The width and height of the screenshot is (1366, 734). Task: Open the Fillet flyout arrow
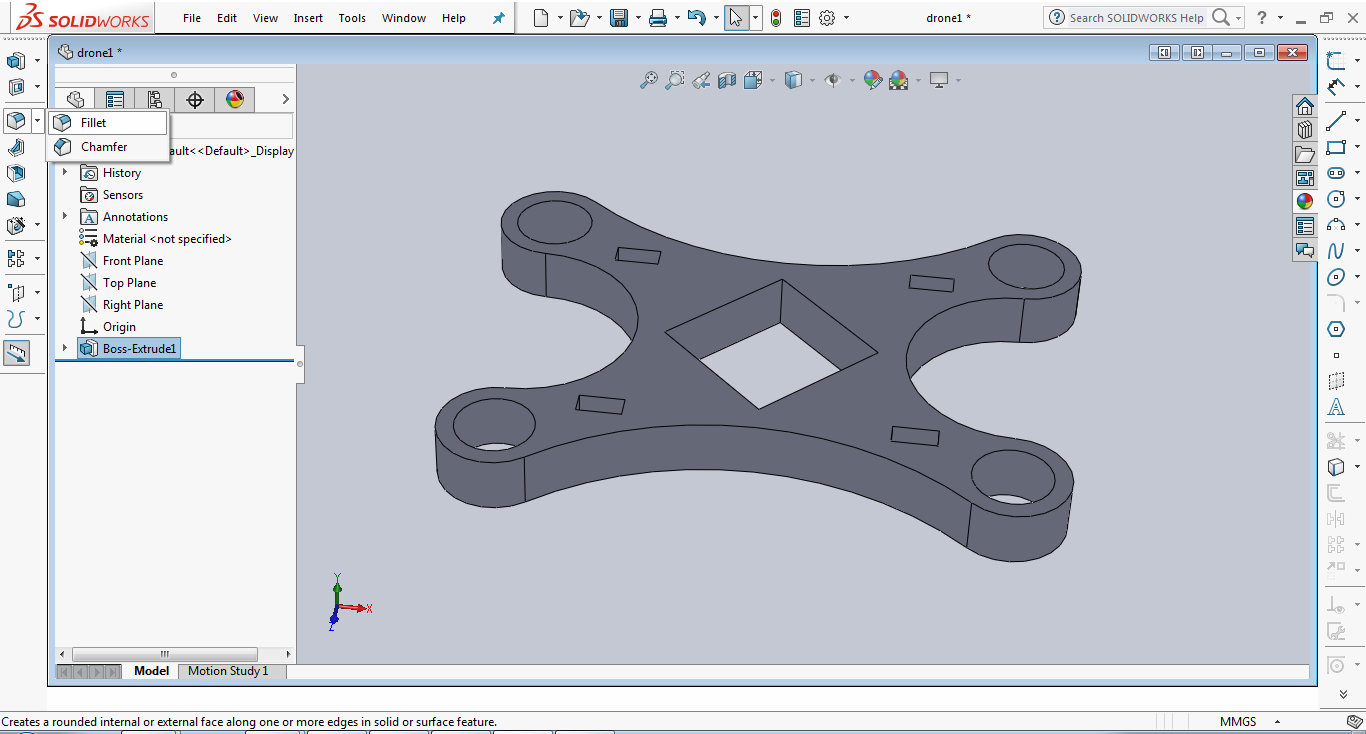(37, 121)
